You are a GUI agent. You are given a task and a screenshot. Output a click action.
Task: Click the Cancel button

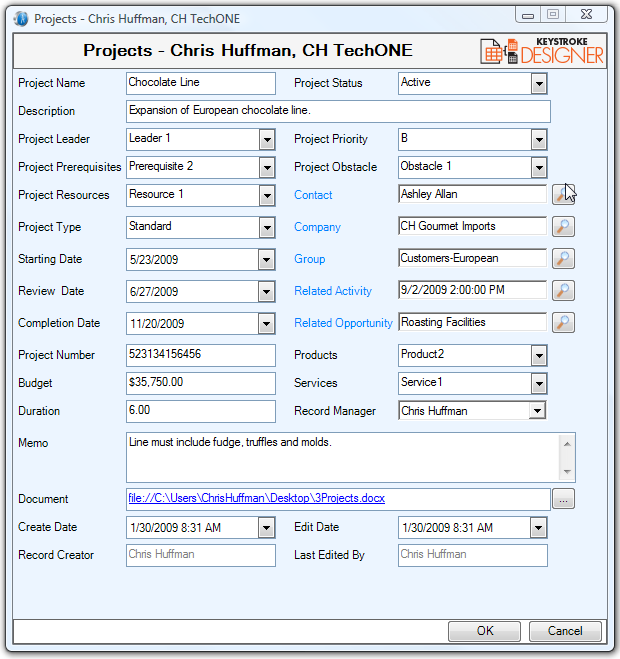[x=565, y=631]
